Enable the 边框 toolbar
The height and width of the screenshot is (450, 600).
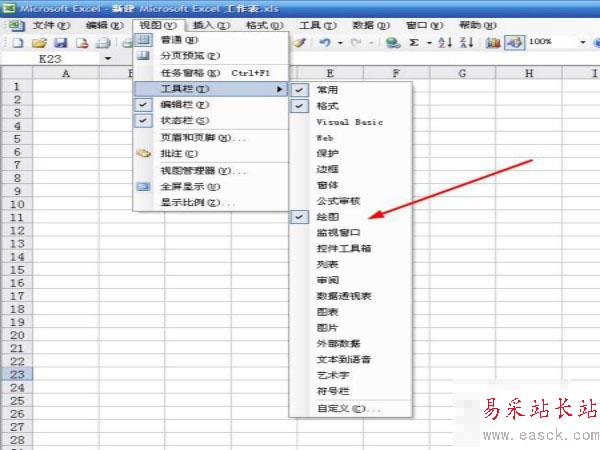pos(351,169)
